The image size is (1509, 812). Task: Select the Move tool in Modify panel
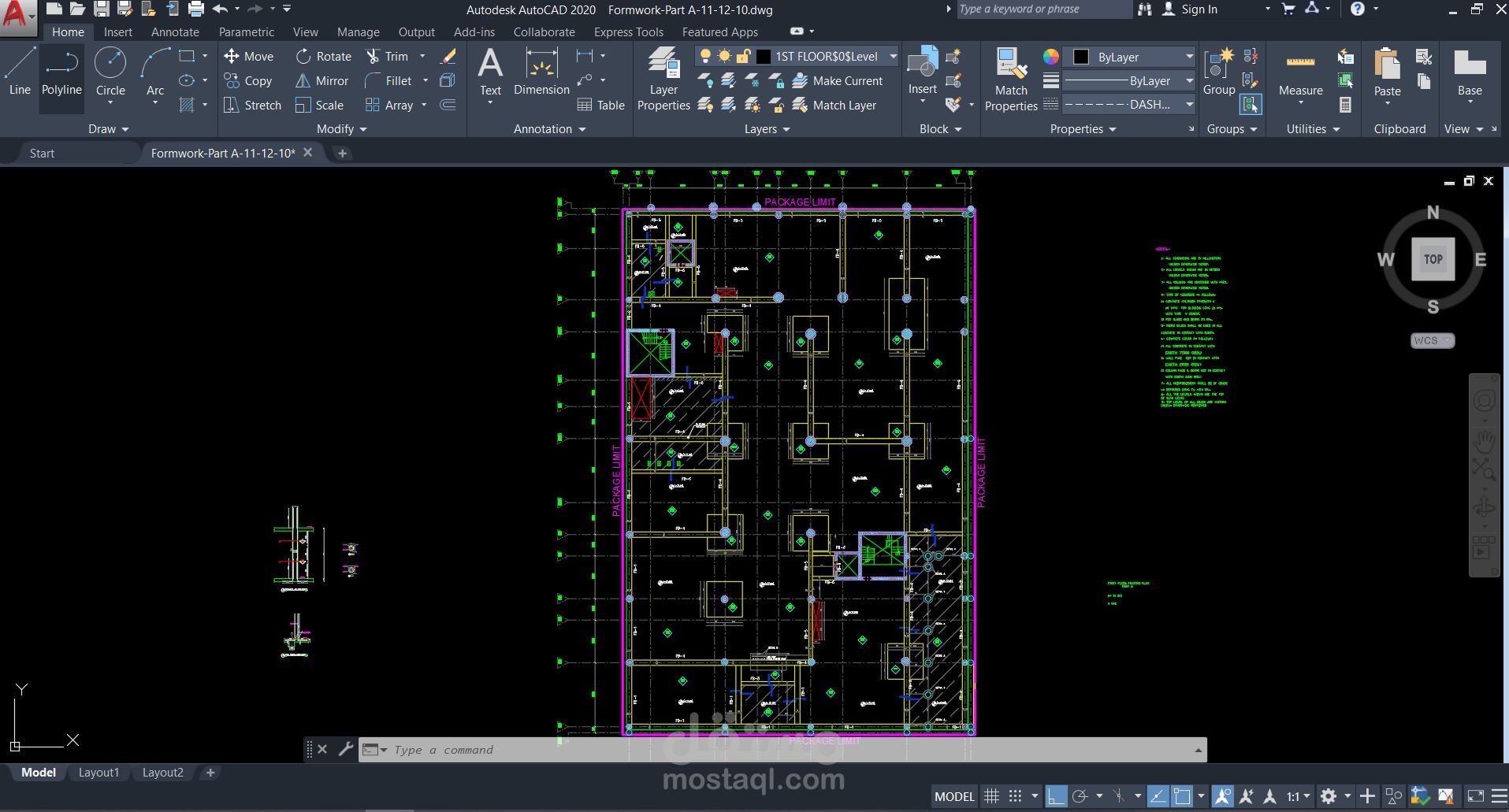pos(249,56)
